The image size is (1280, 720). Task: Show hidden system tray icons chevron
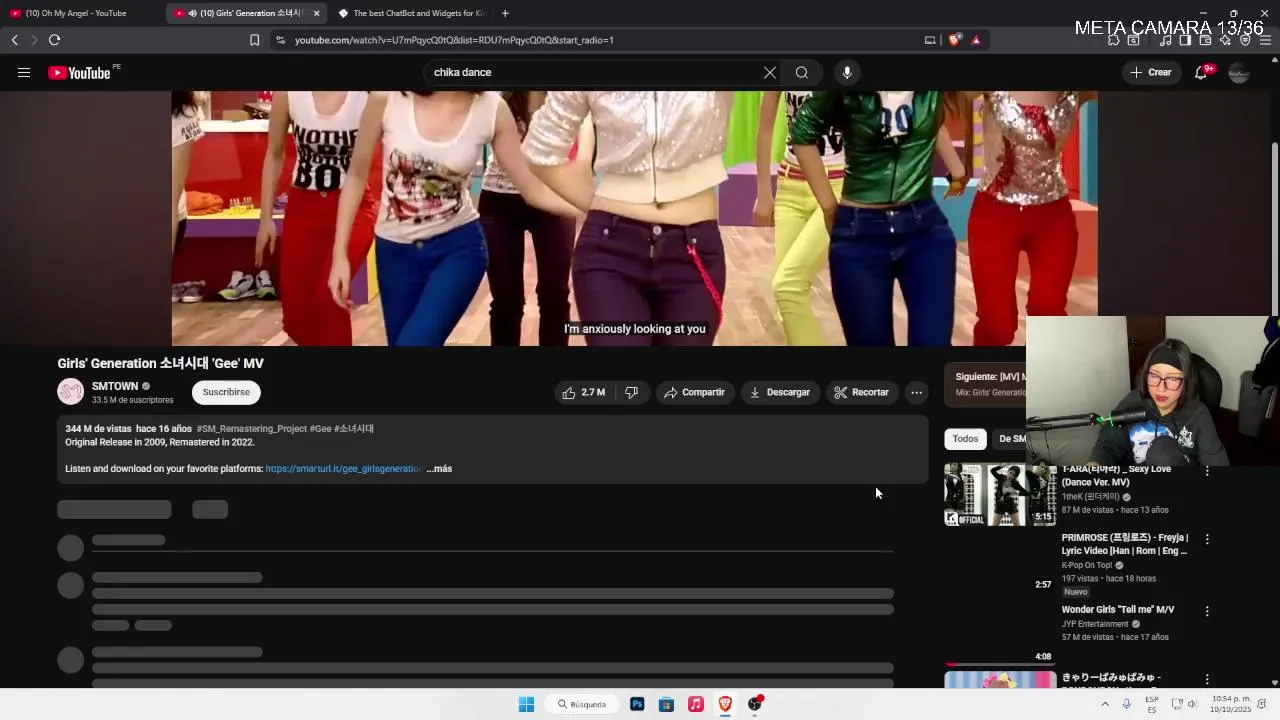coord(1105,704)
